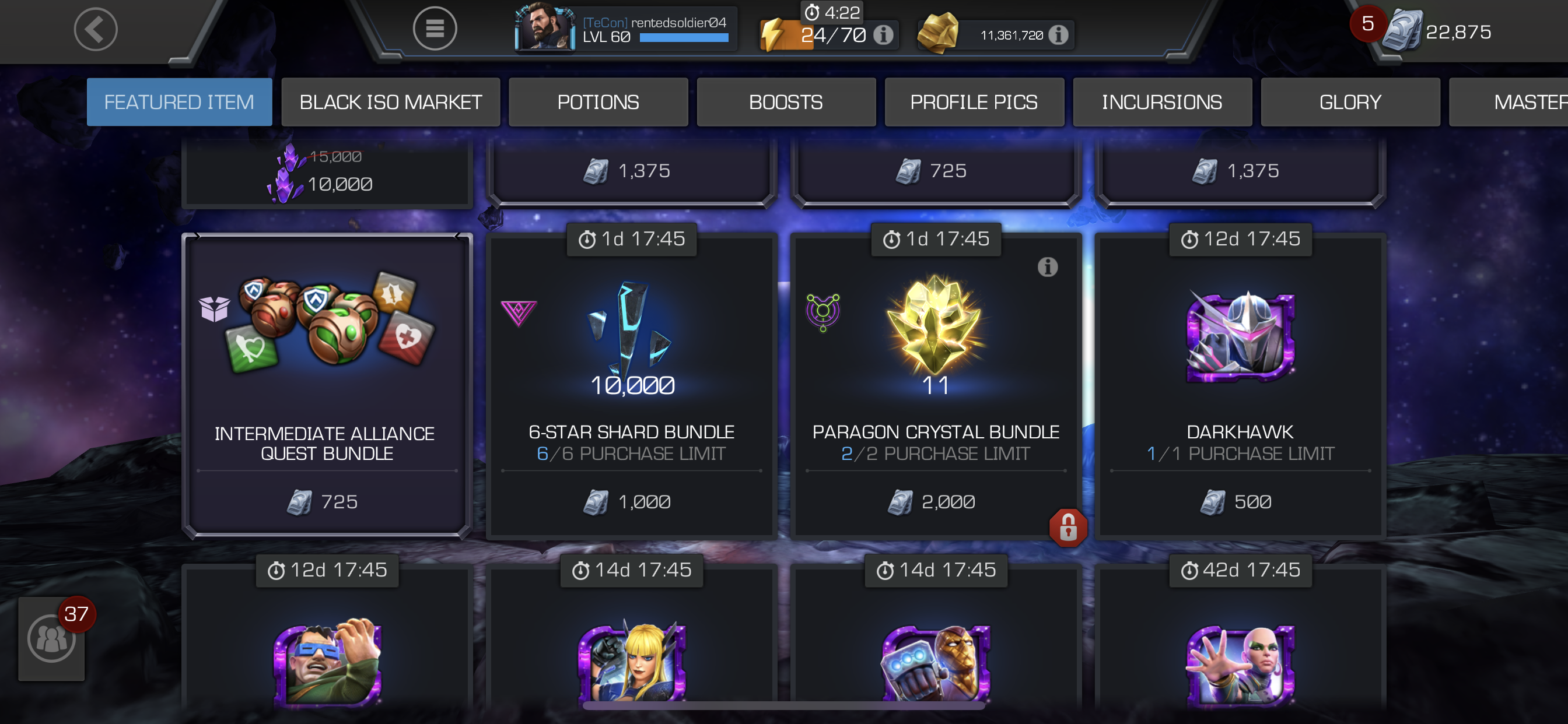Switch to the Black ISO Market tab

(390, 102)
